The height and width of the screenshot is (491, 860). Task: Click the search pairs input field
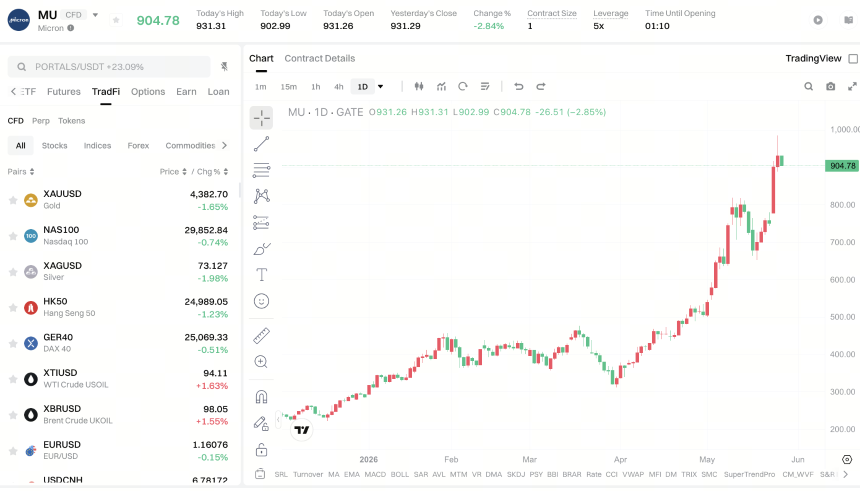point(109,66)
